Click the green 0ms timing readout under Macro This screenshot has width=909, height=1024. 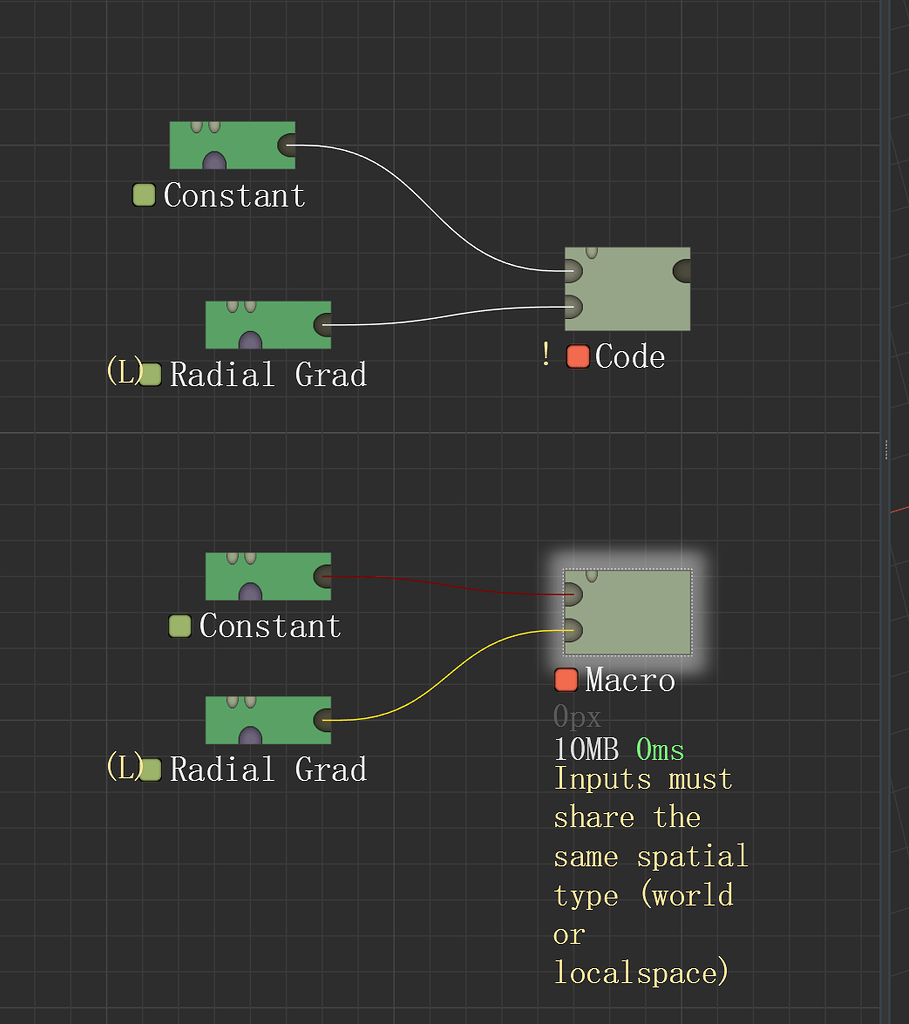point(662,749)
